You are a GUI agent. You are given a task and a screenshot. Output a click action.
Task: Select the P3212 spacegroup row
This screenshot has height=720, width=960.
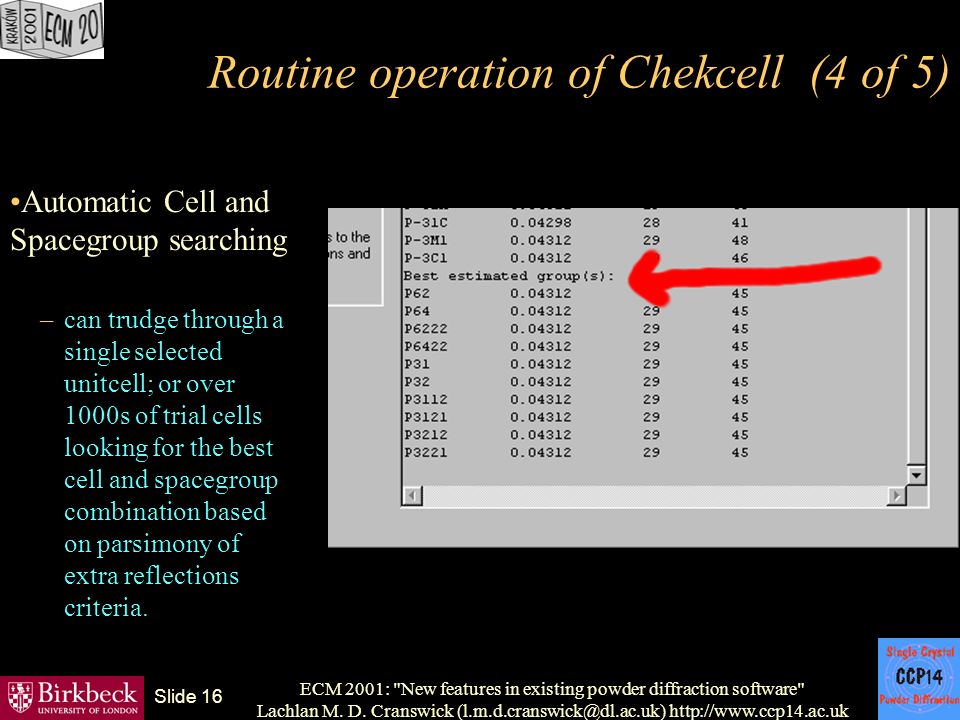point(576,435)
